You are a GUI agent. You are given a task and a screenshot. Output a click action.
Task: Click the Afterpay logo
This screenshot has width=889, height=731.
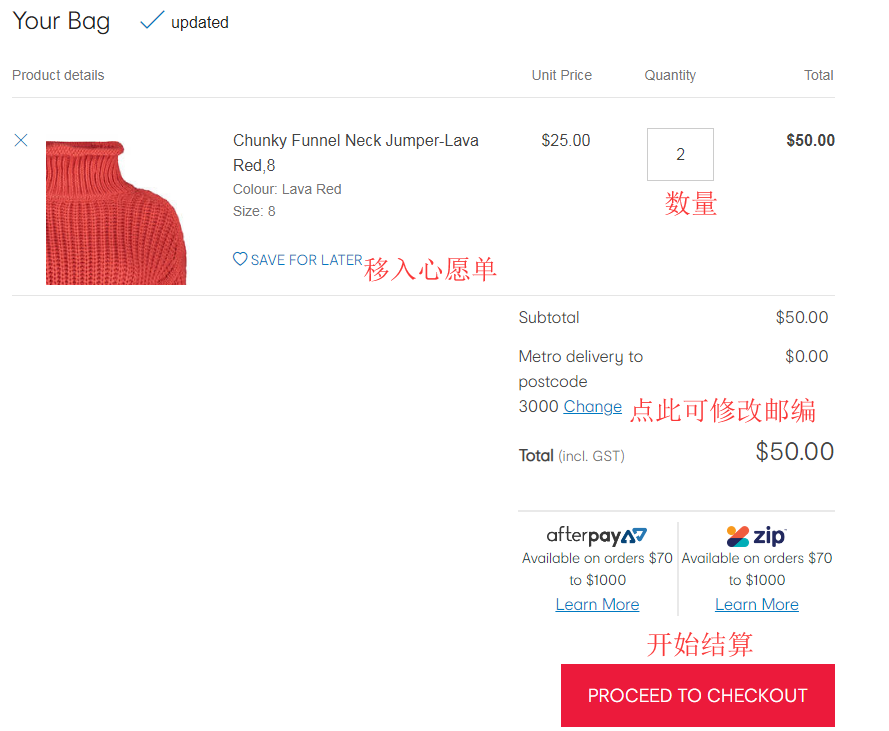597,535
